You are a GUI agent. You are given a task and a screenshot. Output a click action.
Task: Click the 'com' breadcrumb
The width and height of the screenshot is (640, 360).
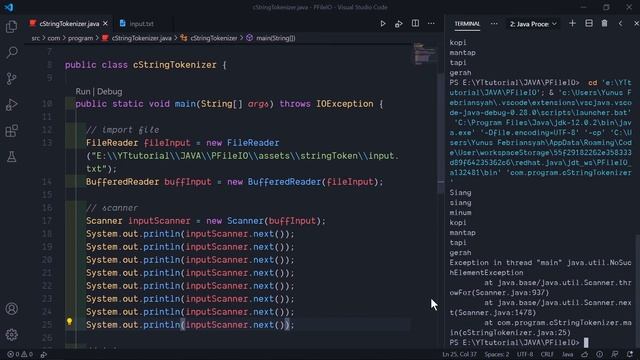click(x=53, y=38)
